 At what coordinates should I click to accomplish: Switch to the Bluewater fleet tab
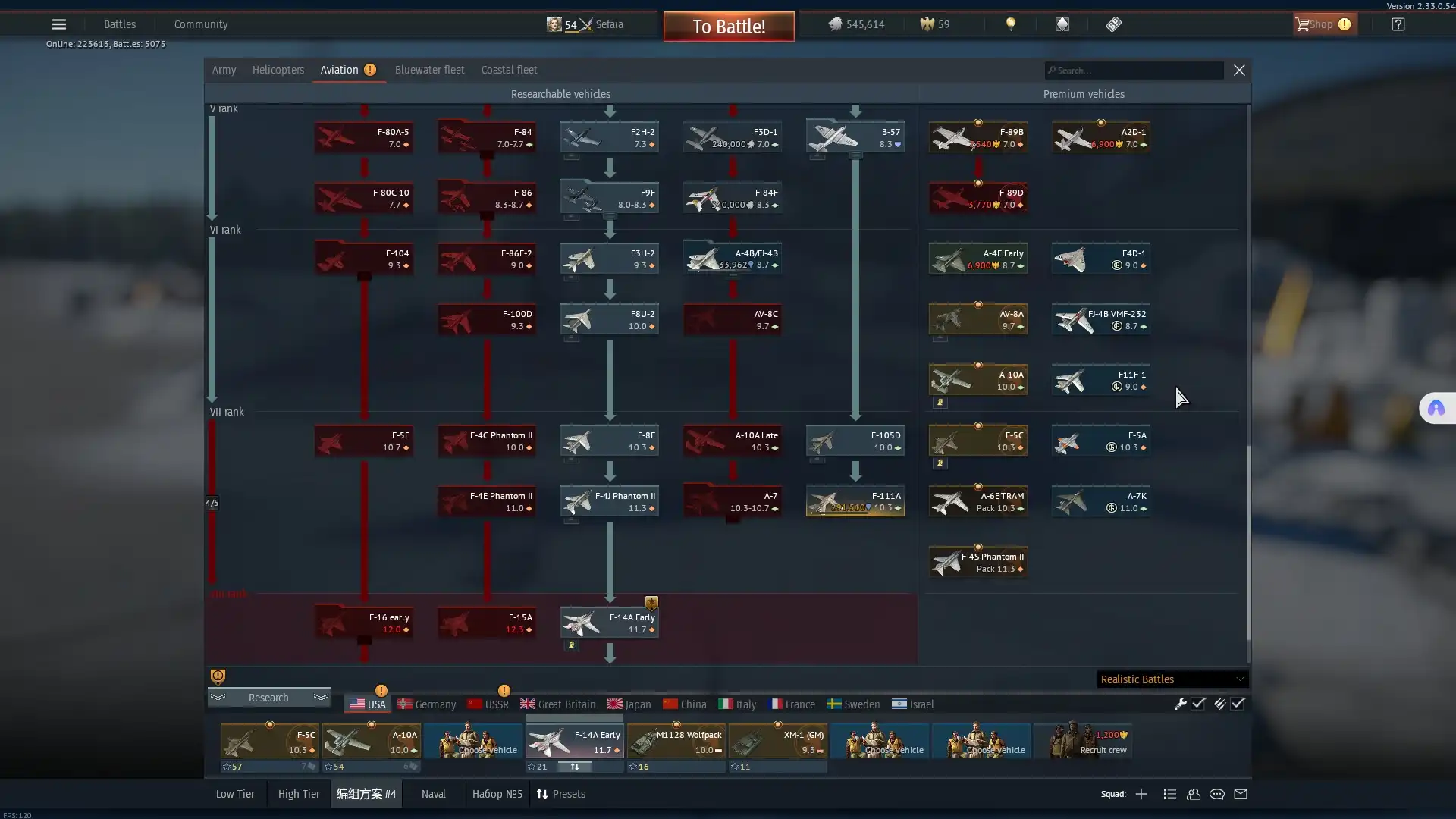[x=429, y=70]
